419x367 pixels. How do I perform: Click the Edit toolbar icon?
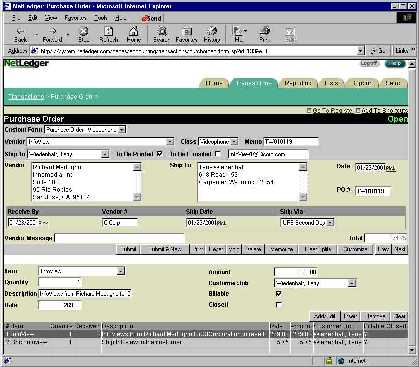290,34
